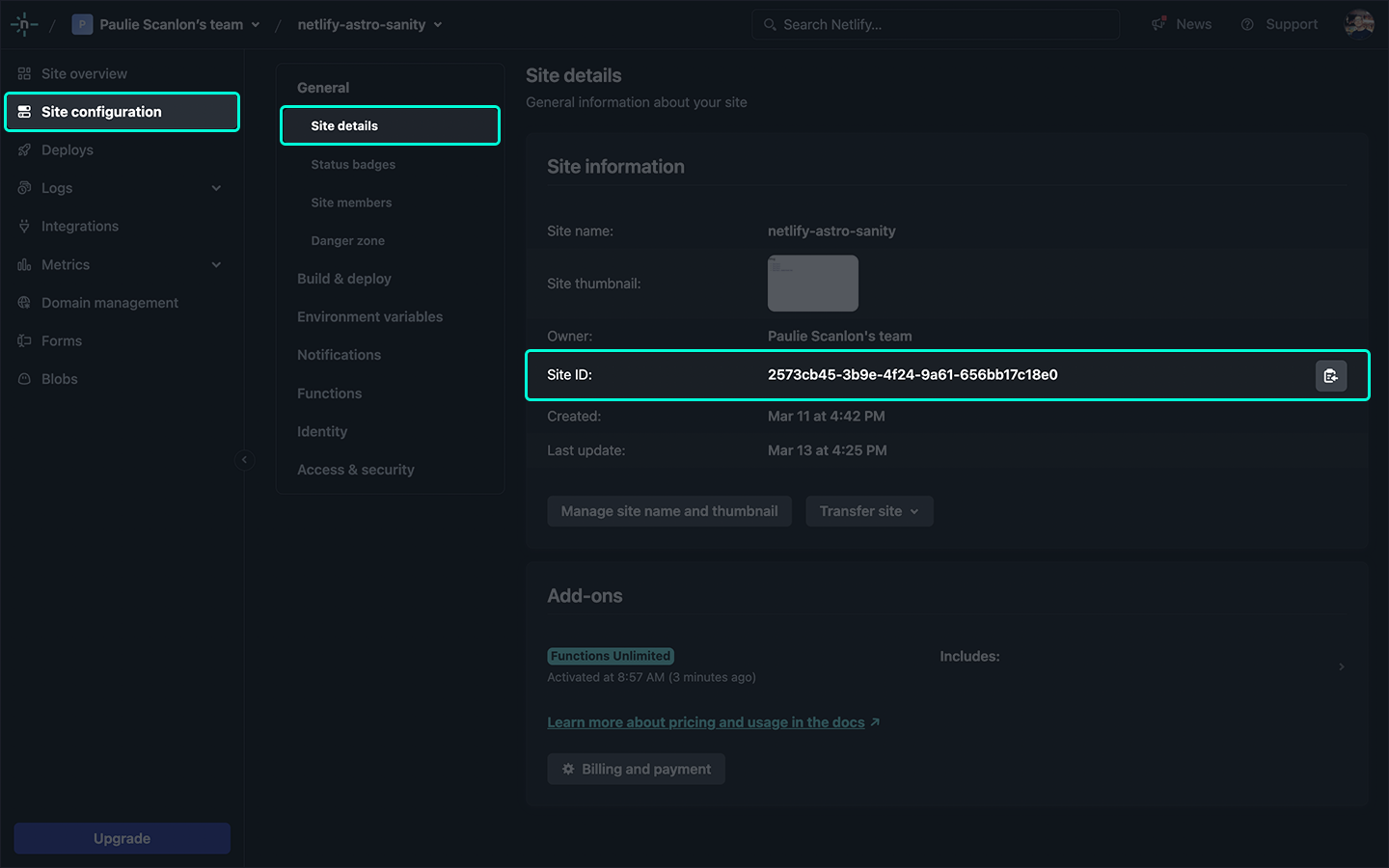This screenshot has width=1389, height=868.
Task: Click the Blobs icon in sidebar
Action: (24, 379)
